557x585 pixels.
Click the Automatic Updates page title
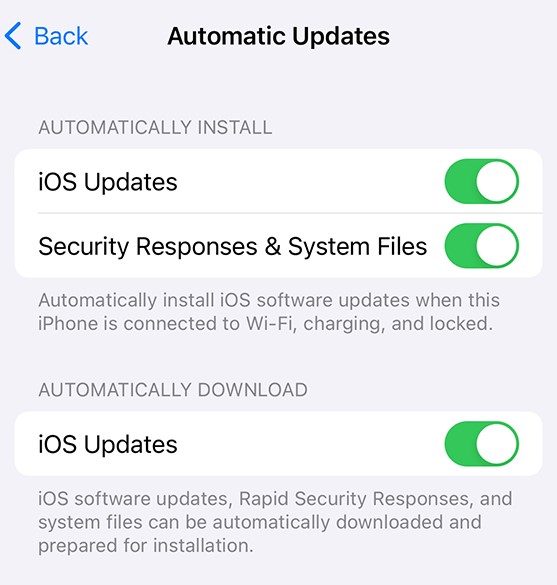pyautogui.click(x=278, y=36)
